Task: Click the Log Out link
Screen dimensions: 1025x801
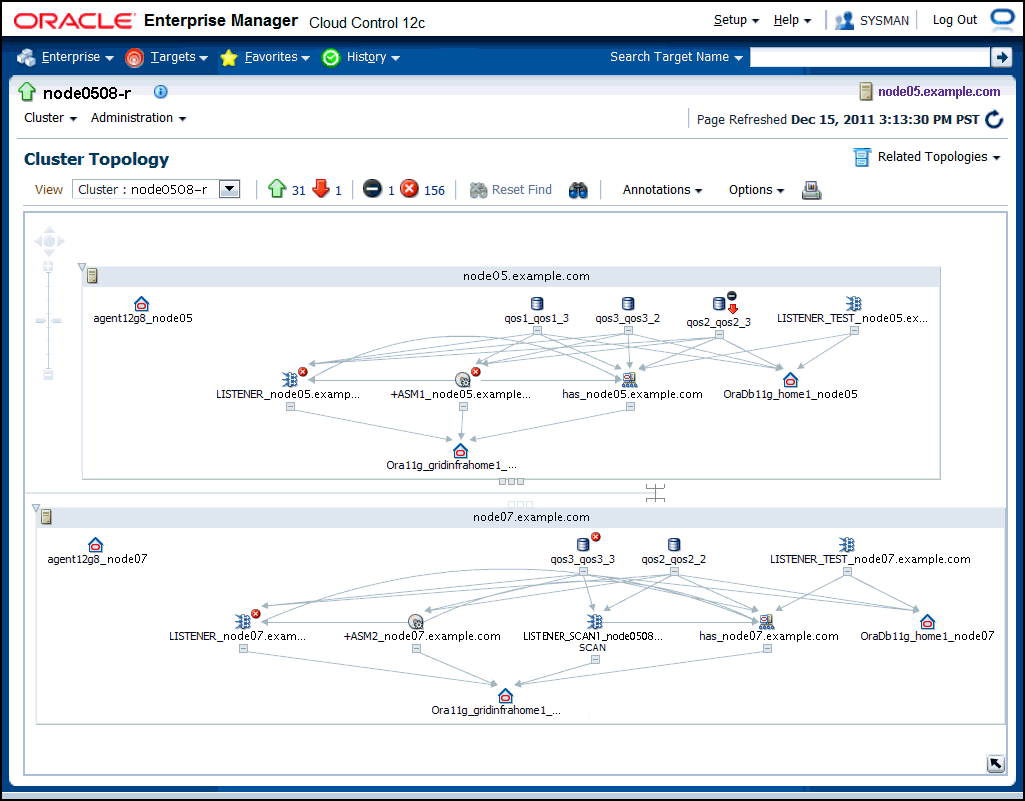Action: (x=954, y=20)
